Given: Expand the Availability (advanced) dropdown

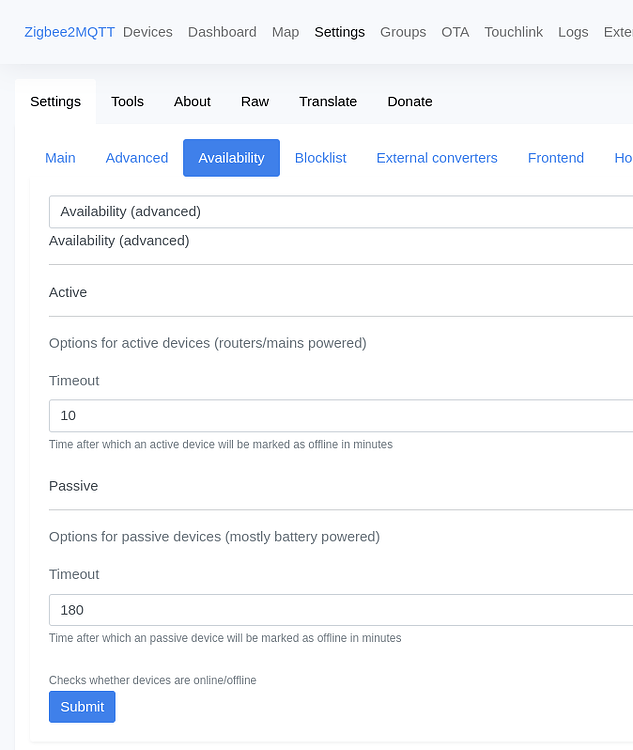Looking at the screenshot, I should tap(340, 212).
